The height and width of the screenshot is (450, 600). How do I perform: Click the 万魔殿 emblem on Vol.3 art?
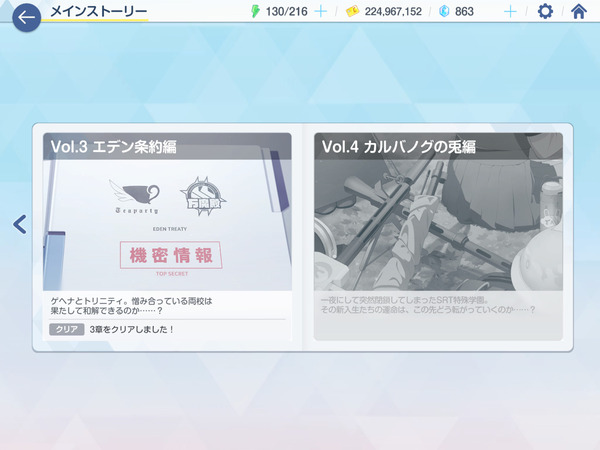tap(203, 196)
